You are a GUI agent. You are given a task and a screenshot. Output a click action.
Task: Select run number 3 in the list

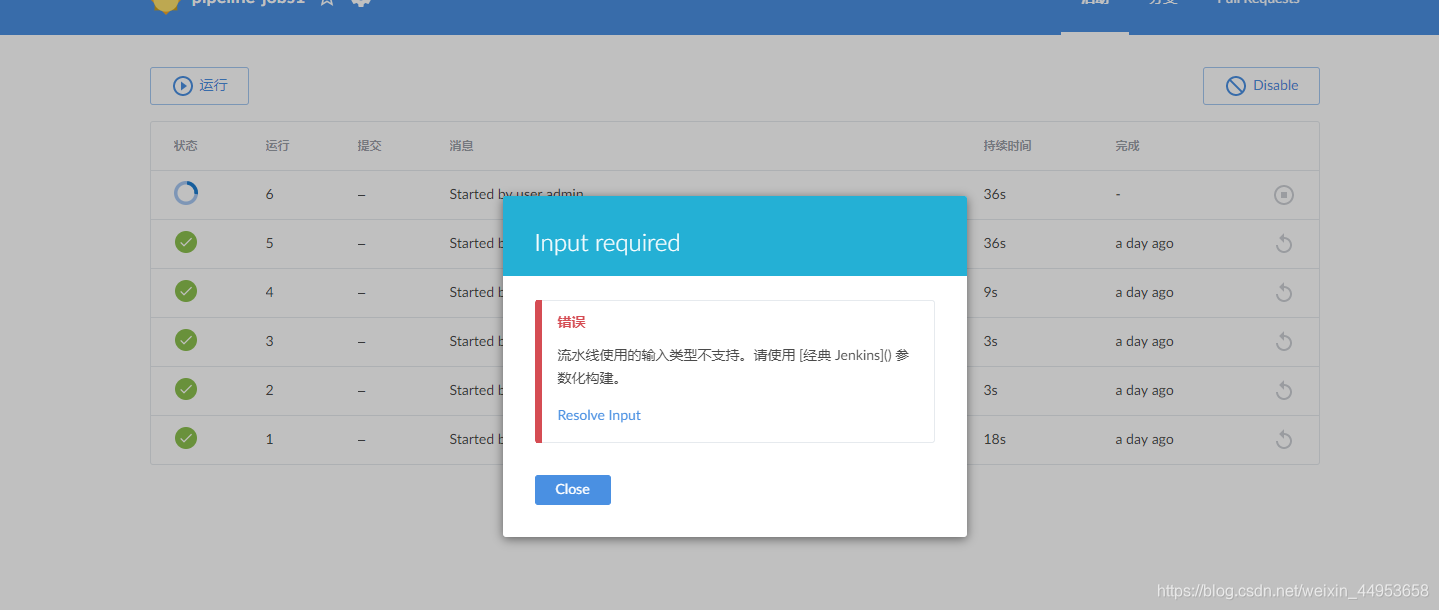pos(270,342)
